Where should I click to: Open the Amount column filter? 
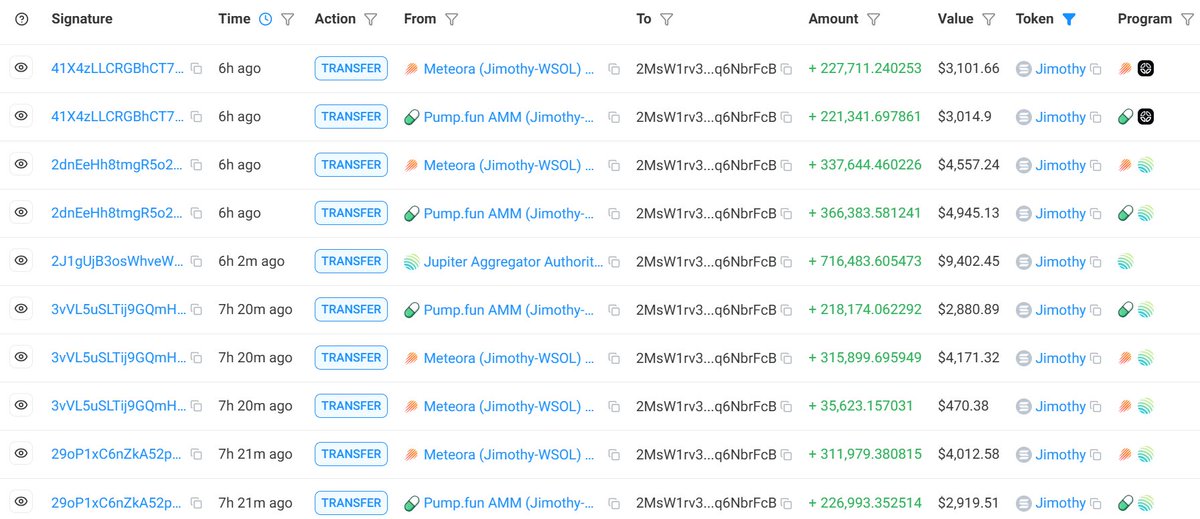coord(874,19)
